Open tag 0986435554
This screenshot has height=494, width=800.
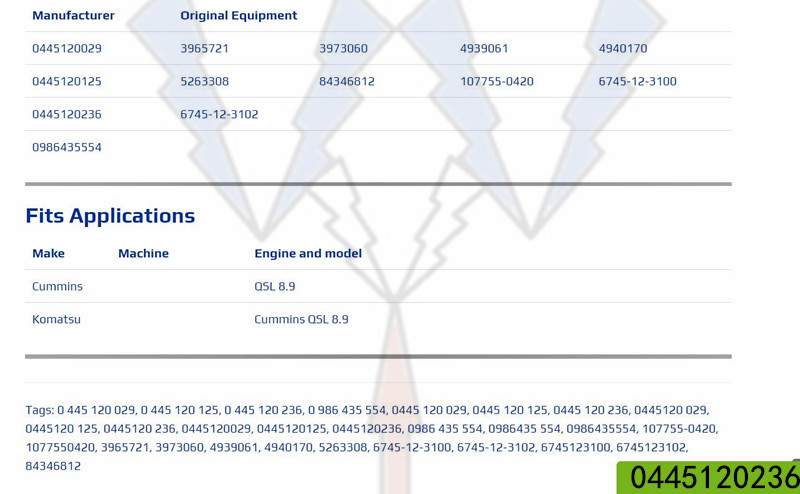601,429
